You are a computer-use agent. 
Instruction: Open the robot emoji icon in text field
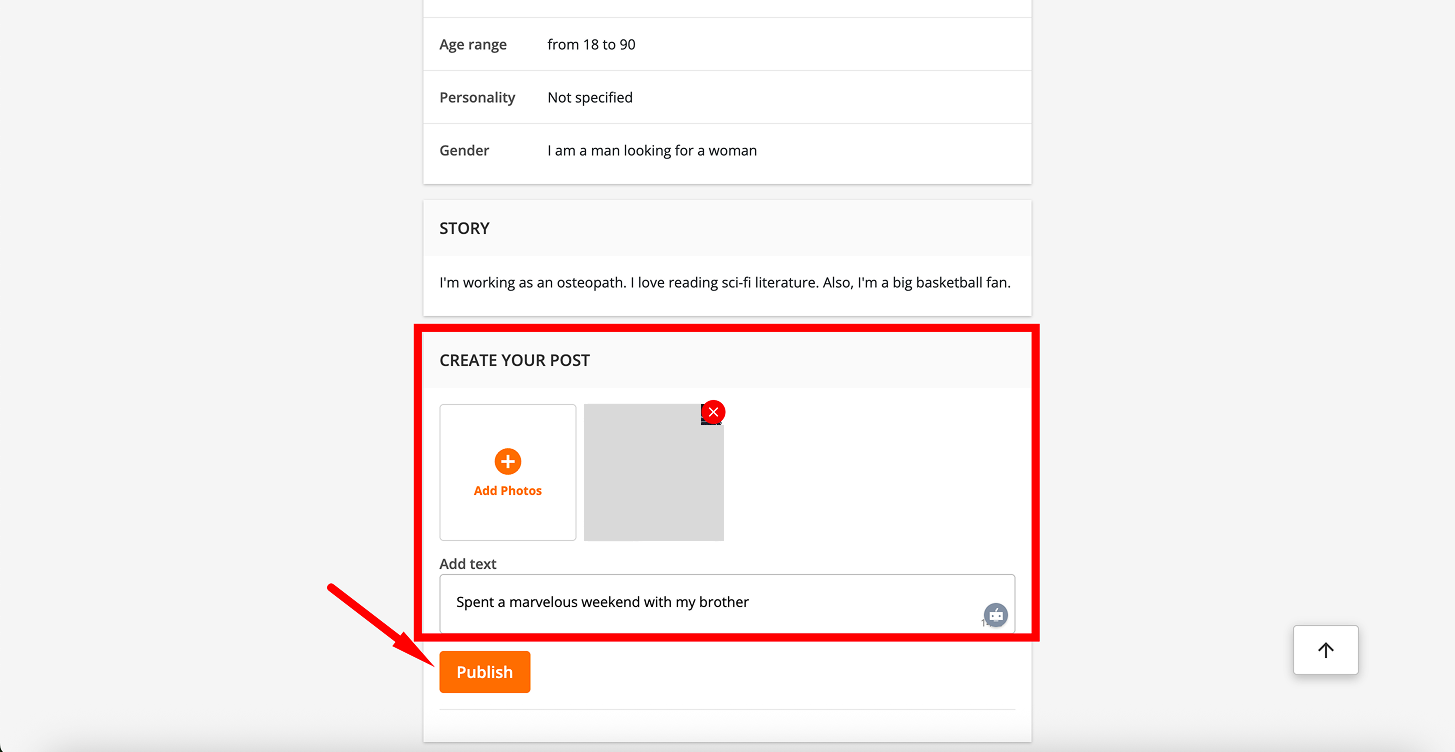pyautogui.click(x=994, y=614)
